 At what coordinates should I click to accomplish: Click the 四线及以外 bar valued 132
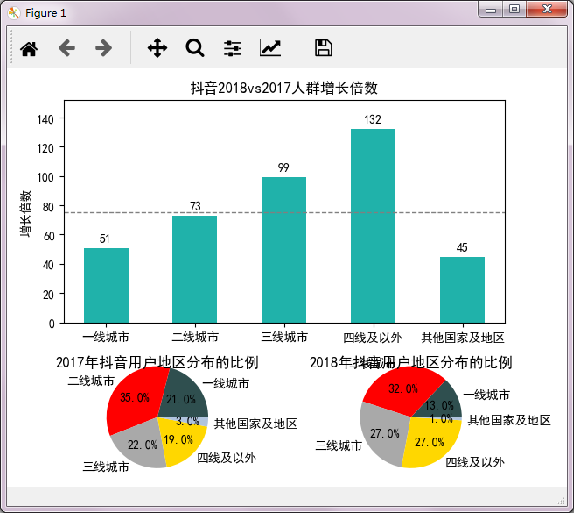point(373,226)
